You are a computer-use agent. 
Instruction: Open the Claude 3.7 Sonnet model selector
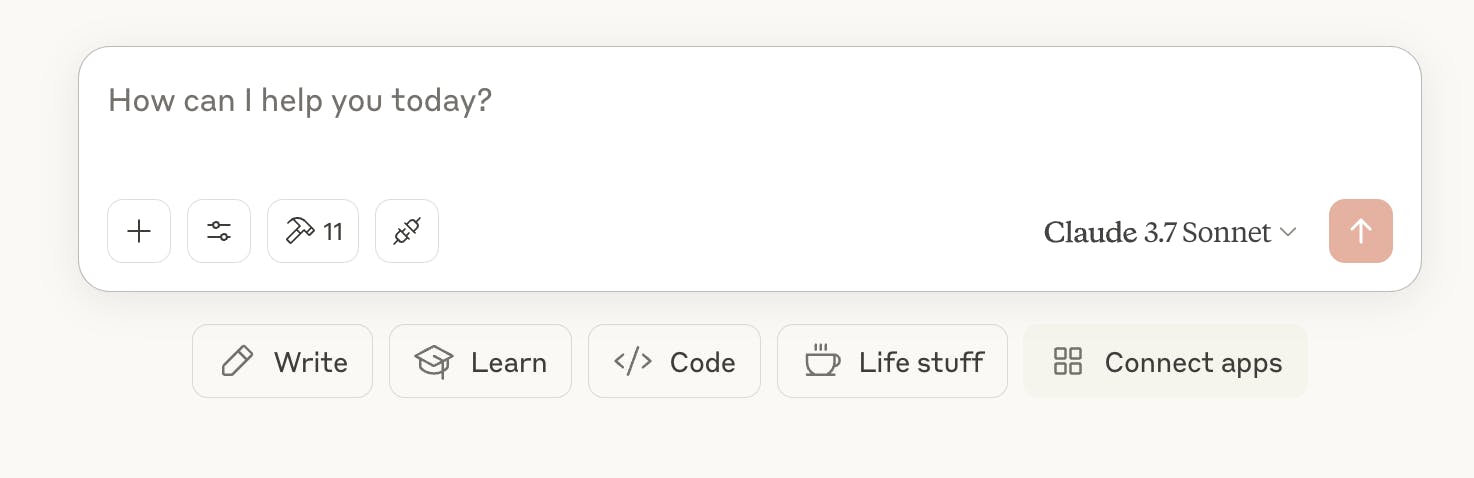point(1171,232)
